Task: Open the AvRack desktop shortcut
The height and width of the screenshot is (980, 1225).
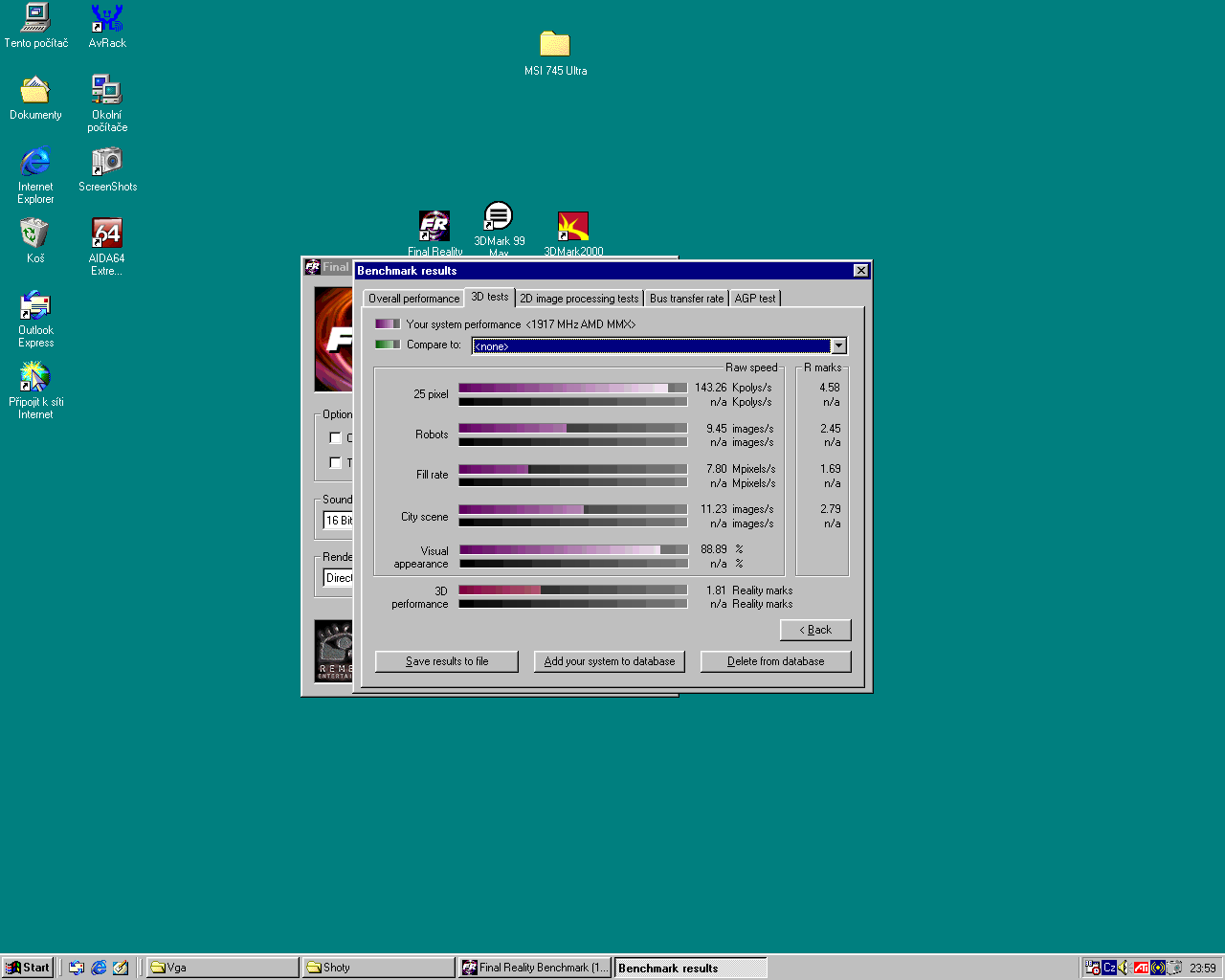Action: [106, 19]
